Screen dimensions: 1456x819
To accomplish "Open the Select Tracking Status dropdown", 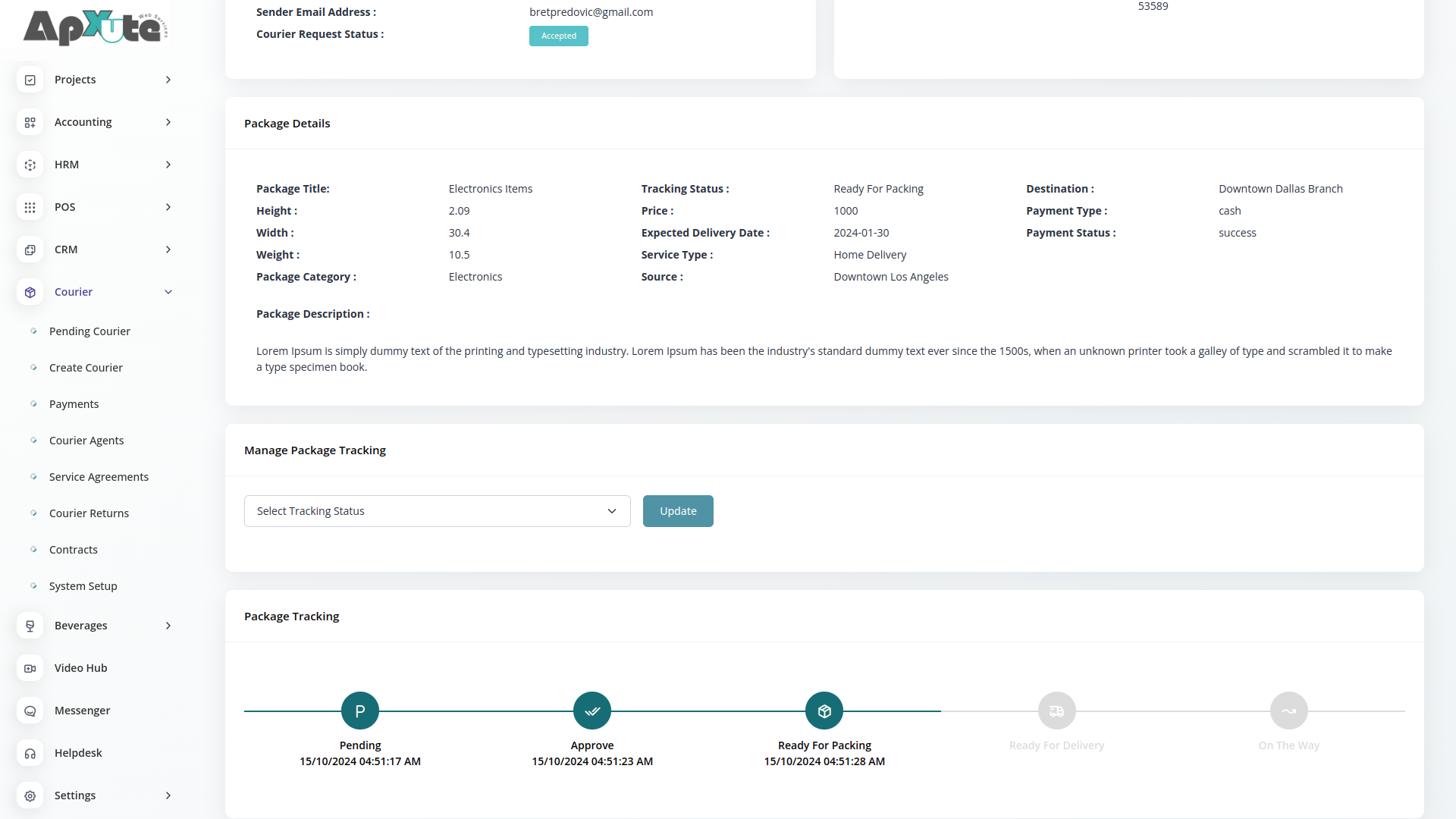I will coord(437,511).
